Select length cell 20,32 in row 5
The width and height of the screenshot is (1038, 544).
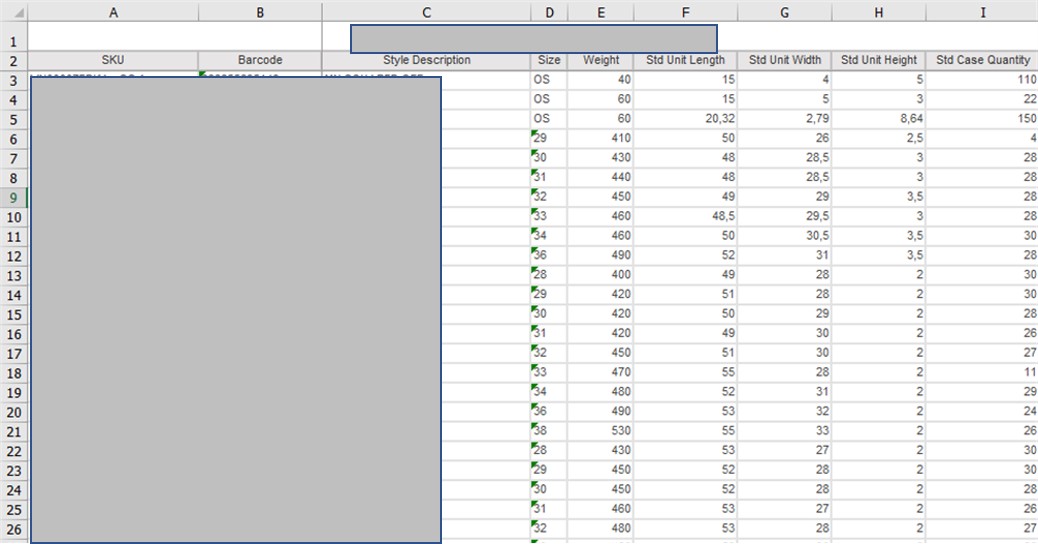pyautogui.click(x=685, y=118)
